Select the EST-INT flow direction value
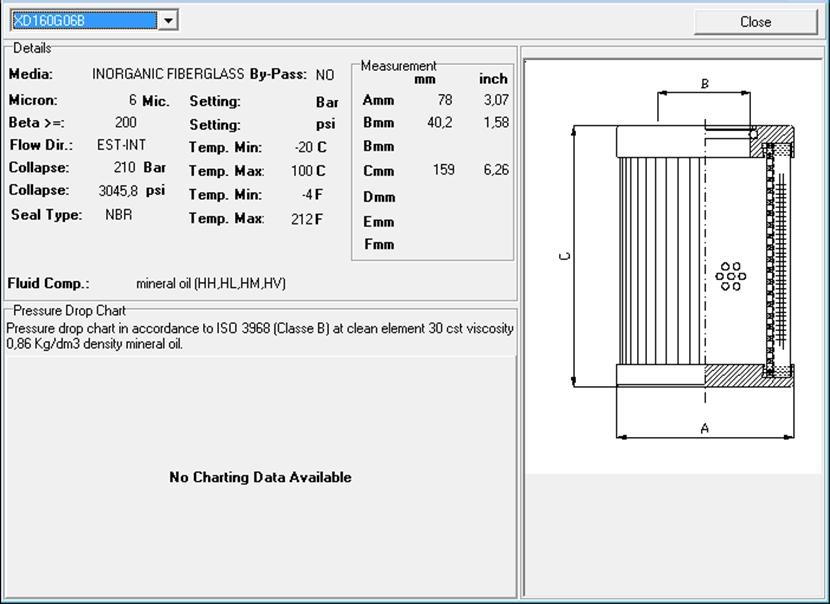830x604 pixels. (121, 145)
